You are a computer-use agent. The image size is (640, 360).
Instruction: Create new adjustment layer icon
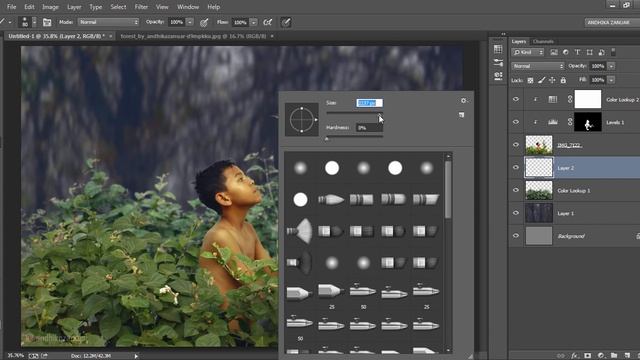point(601,356)
